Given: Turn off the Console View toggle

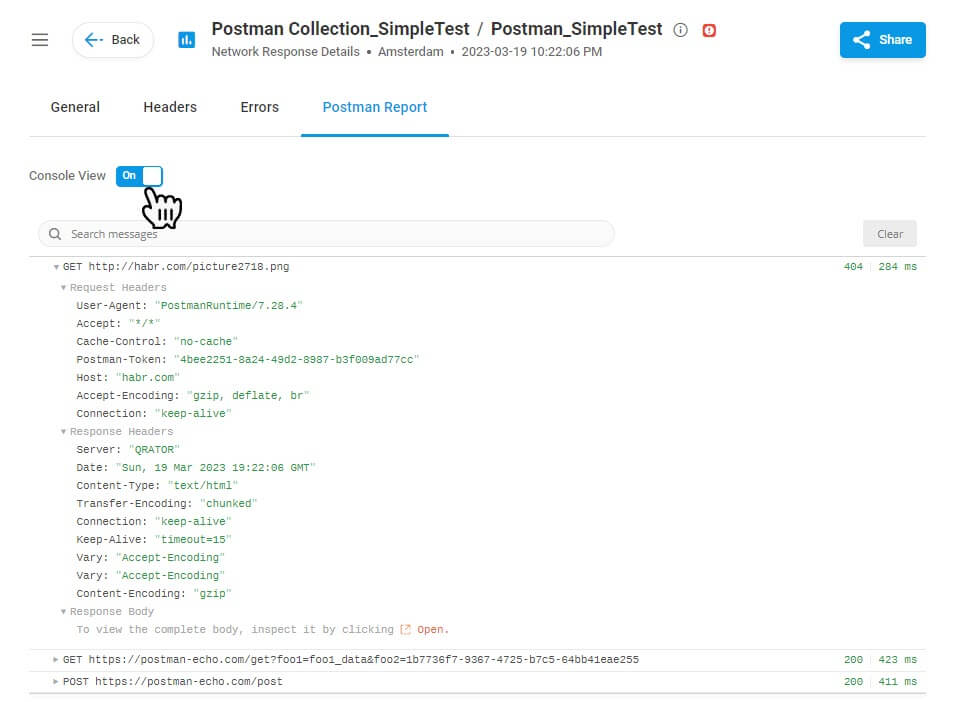Looking at the screenshot, I should 139,176.
